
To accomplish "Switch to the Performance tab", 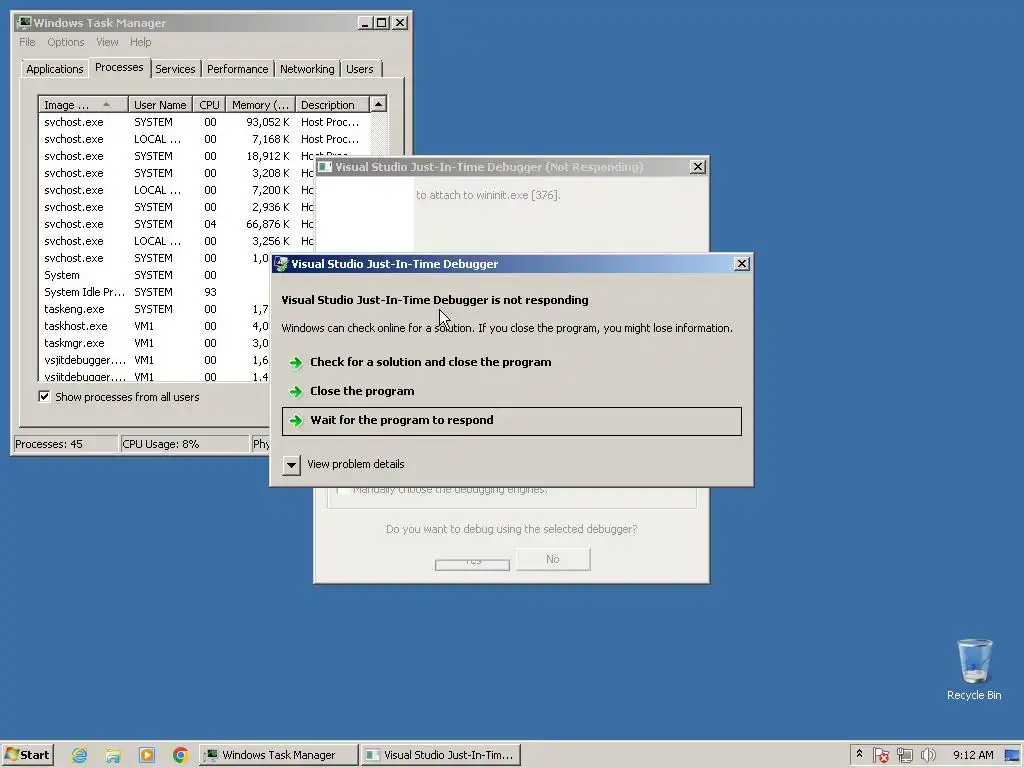I will (x=237, y=69).
